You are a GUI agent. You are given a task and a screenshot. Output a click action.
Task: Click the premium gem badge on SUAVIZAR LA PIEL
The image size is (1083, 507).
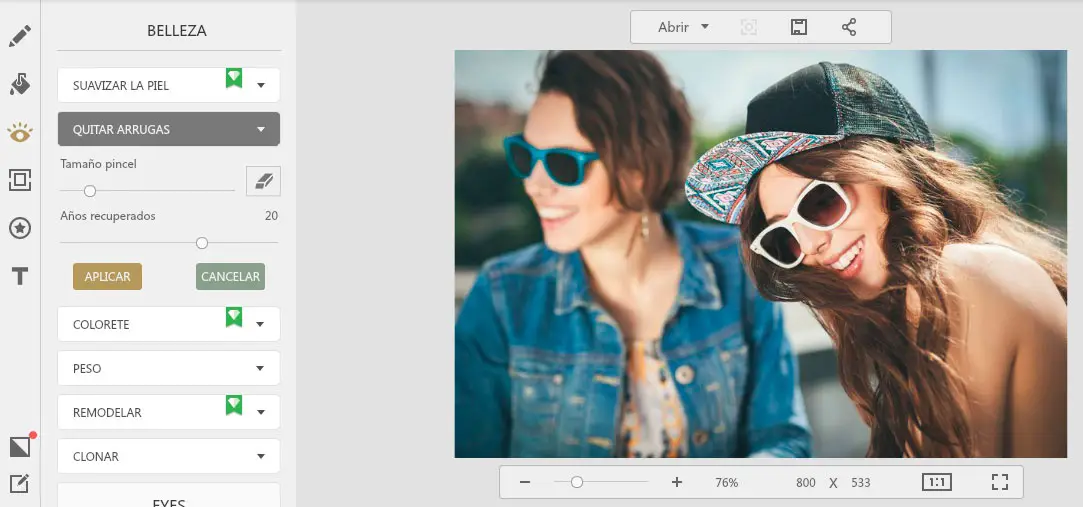pos(234,78)
